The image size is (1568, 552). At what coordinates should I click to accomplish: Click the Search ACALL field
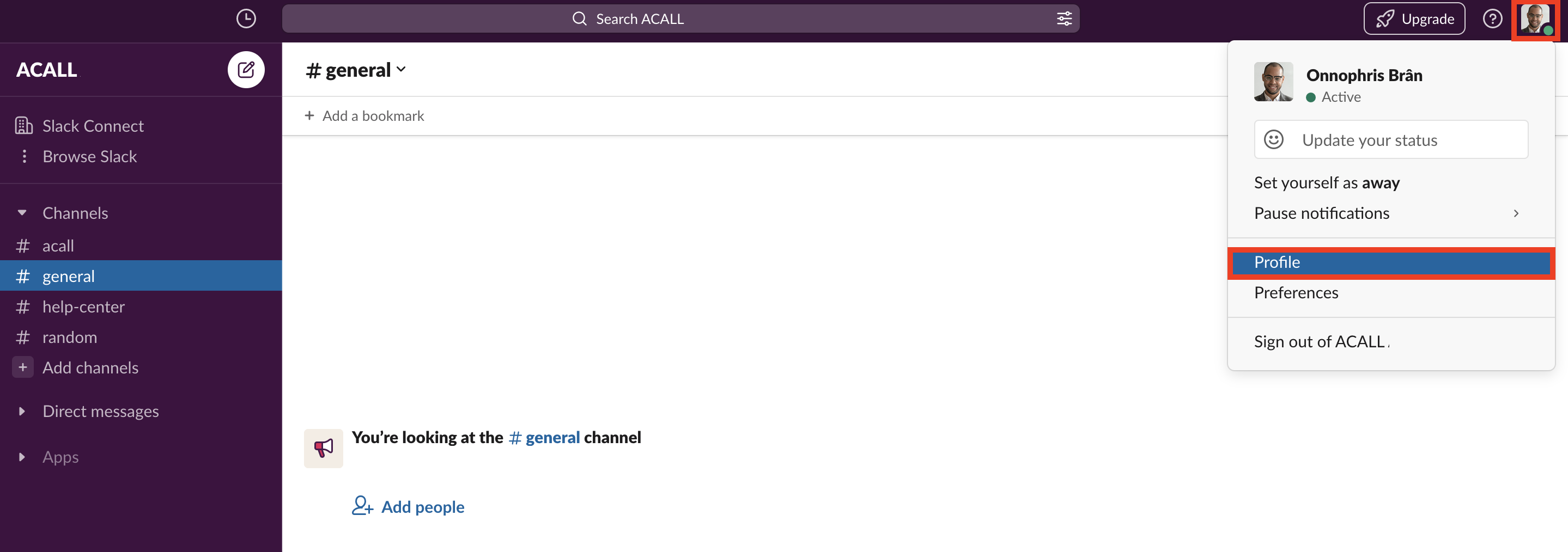(x=680, y=19)
